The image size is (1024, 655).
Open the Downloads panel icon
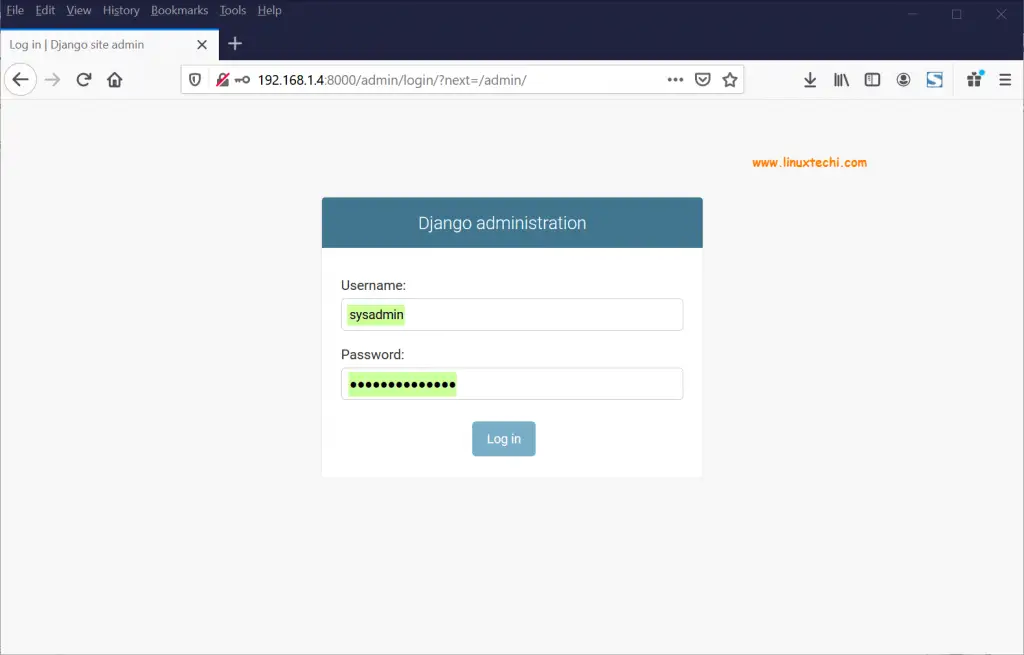click(x=810, y=79)
